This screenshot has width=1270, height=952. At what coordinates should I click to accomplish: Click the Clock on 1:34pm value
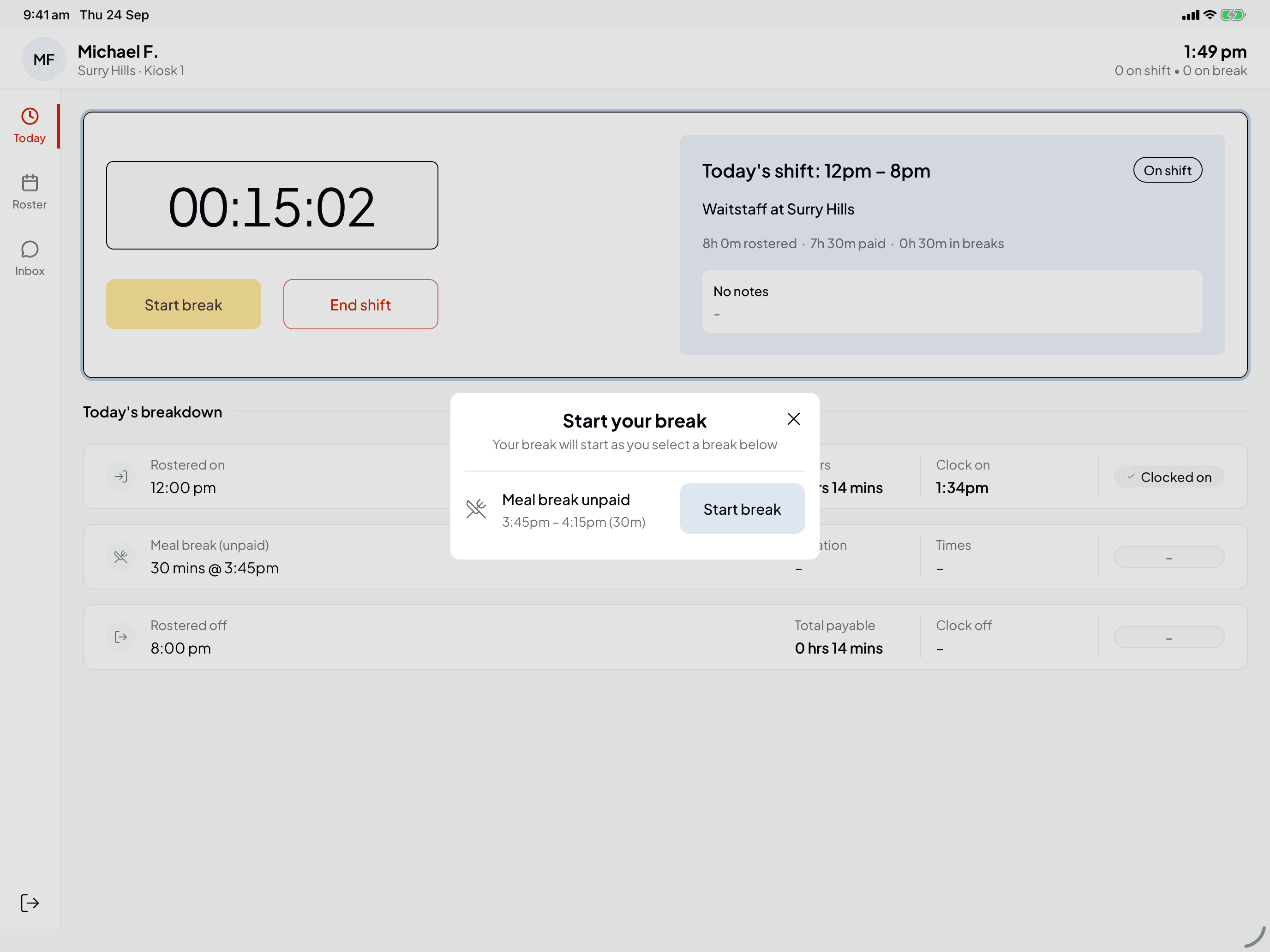coord(962,488)
